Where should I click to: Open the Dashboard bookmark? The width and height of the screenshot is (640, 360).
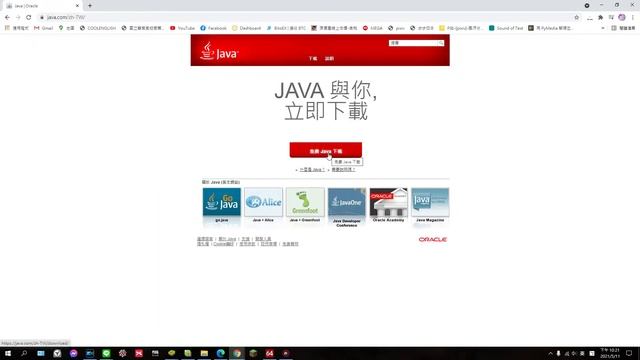tap(246, 28)
